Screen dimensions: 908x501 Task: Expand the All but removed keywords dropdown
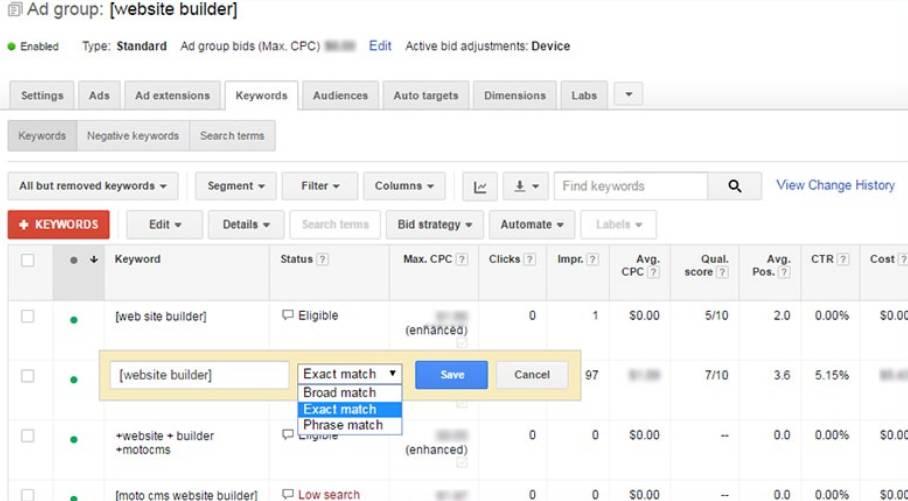coord(92,186)
